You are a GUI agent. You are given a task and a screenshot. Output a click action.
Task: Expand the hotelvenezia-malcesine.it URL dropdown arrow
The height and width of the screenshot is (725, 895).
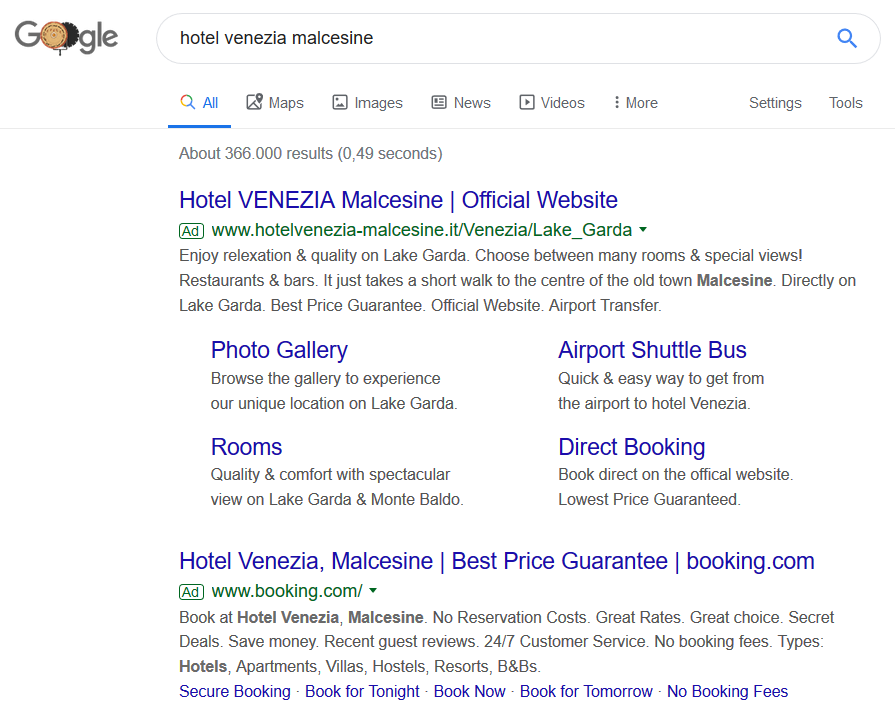pos(643,229)
